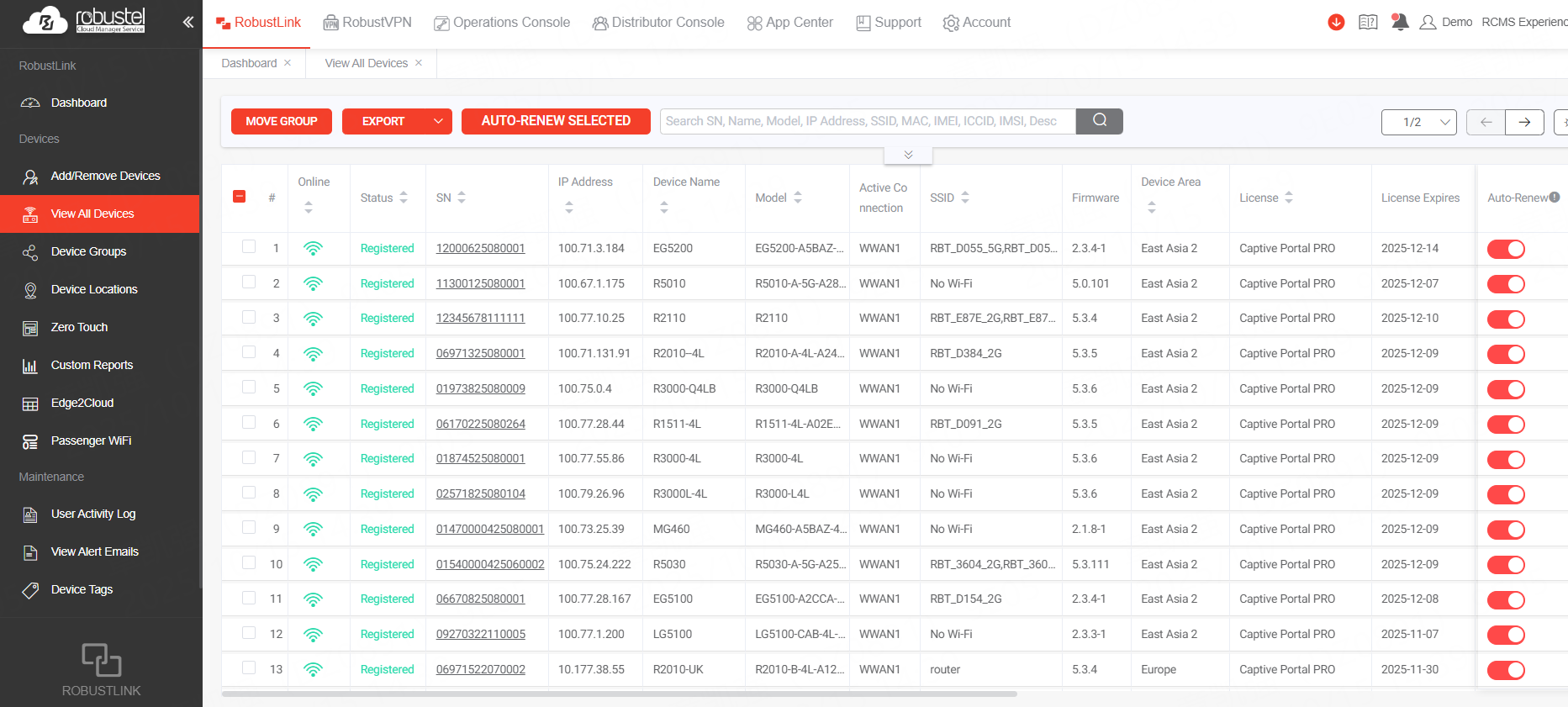Close the Dashboard tab
This screenshot has height=707, width=1568.
[288, 63]
